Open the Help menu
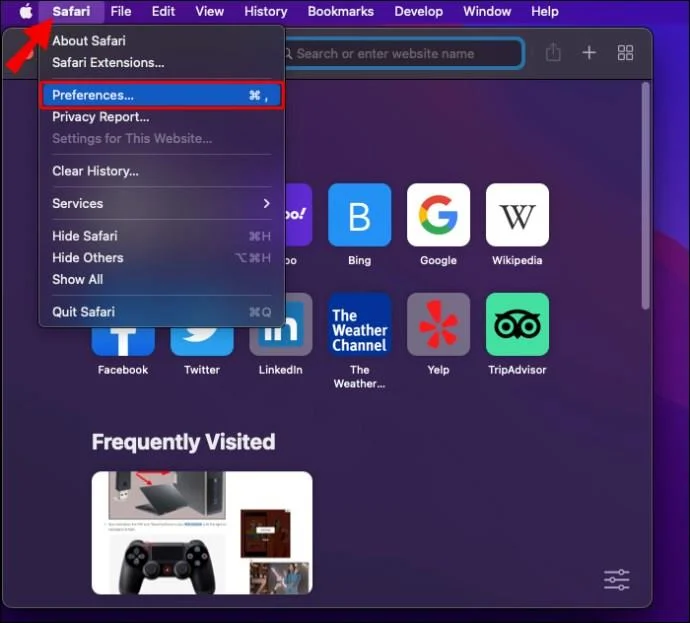 [545, 11]
